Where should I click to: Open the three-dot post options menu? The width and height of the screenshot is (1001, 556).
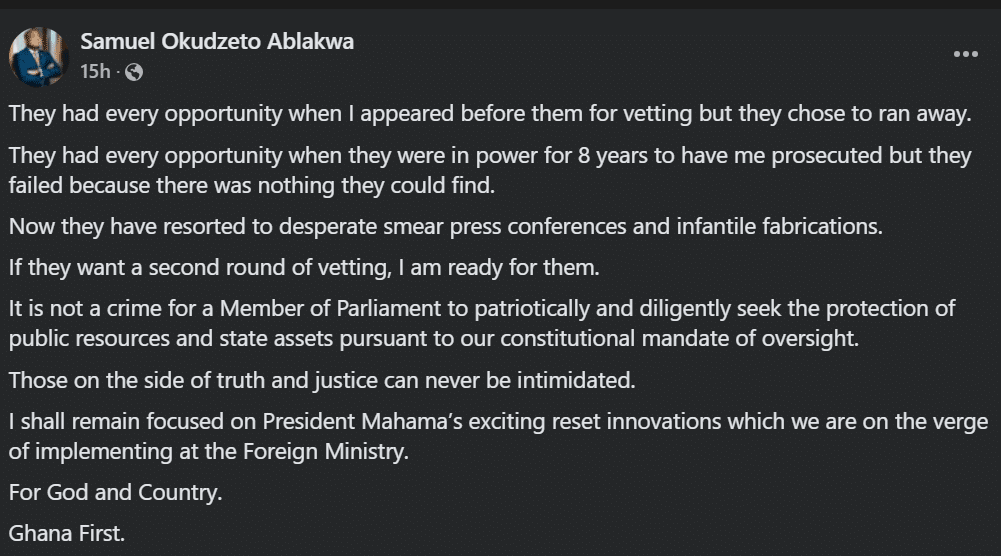pos(965,54)
